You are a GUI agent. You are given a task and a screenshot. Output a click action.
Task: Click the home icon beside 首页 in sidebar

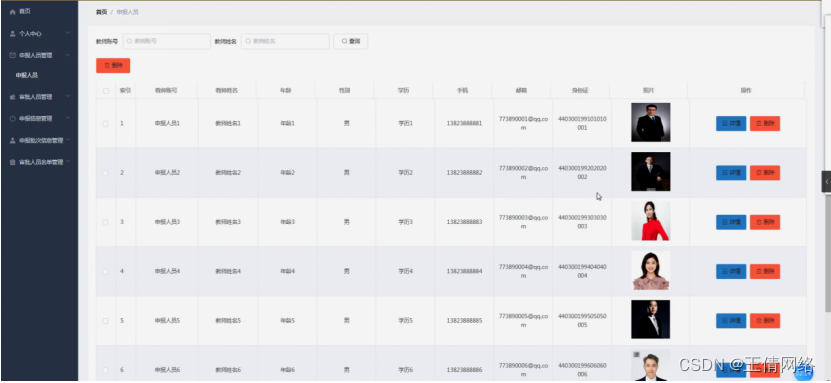click(x=13, y=12)
